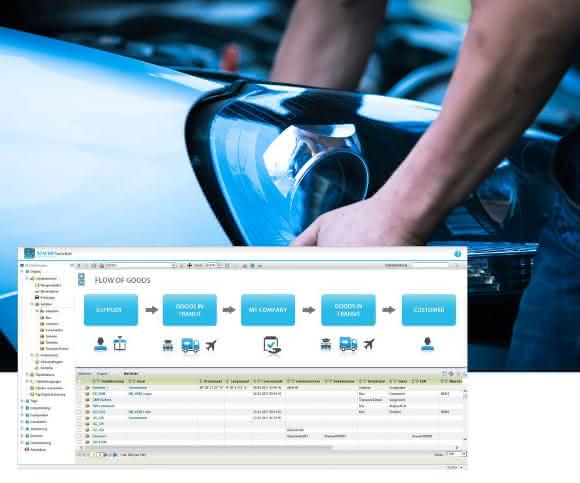Select the ship icon under first Goods in Transit
This screenshot has width=580, height=483.
168,345
